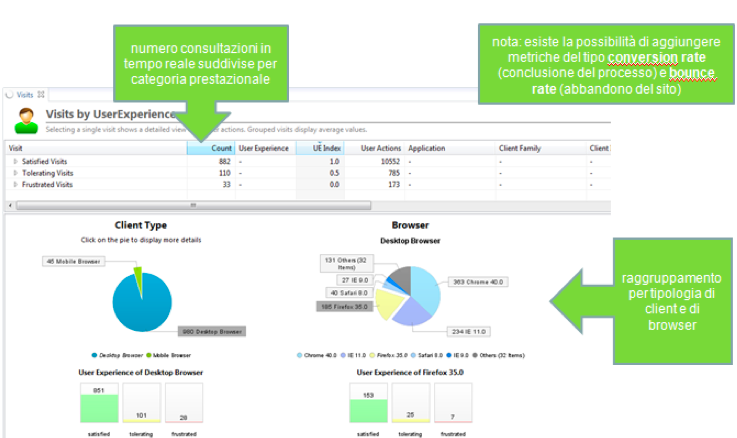
Task: Click the satisfied bar showing 153 for Firefox
Action: click(368, 411)
